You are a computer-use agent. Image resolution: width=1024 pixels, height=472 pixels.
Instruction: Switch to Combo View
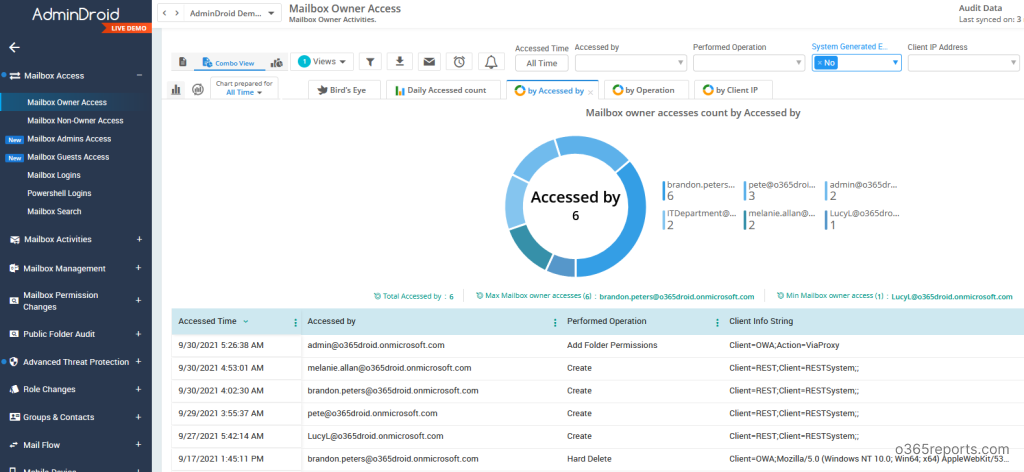[x=228, y=63]
